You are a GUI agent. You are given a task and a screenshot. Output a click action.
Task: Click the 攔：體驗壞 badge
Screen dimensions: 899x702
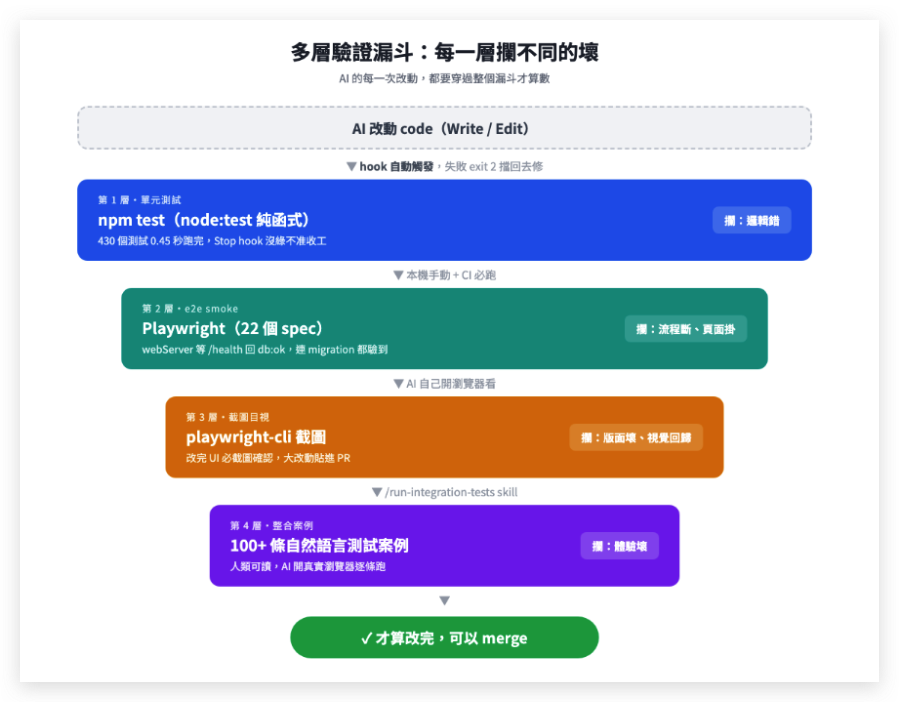point(620,546)
